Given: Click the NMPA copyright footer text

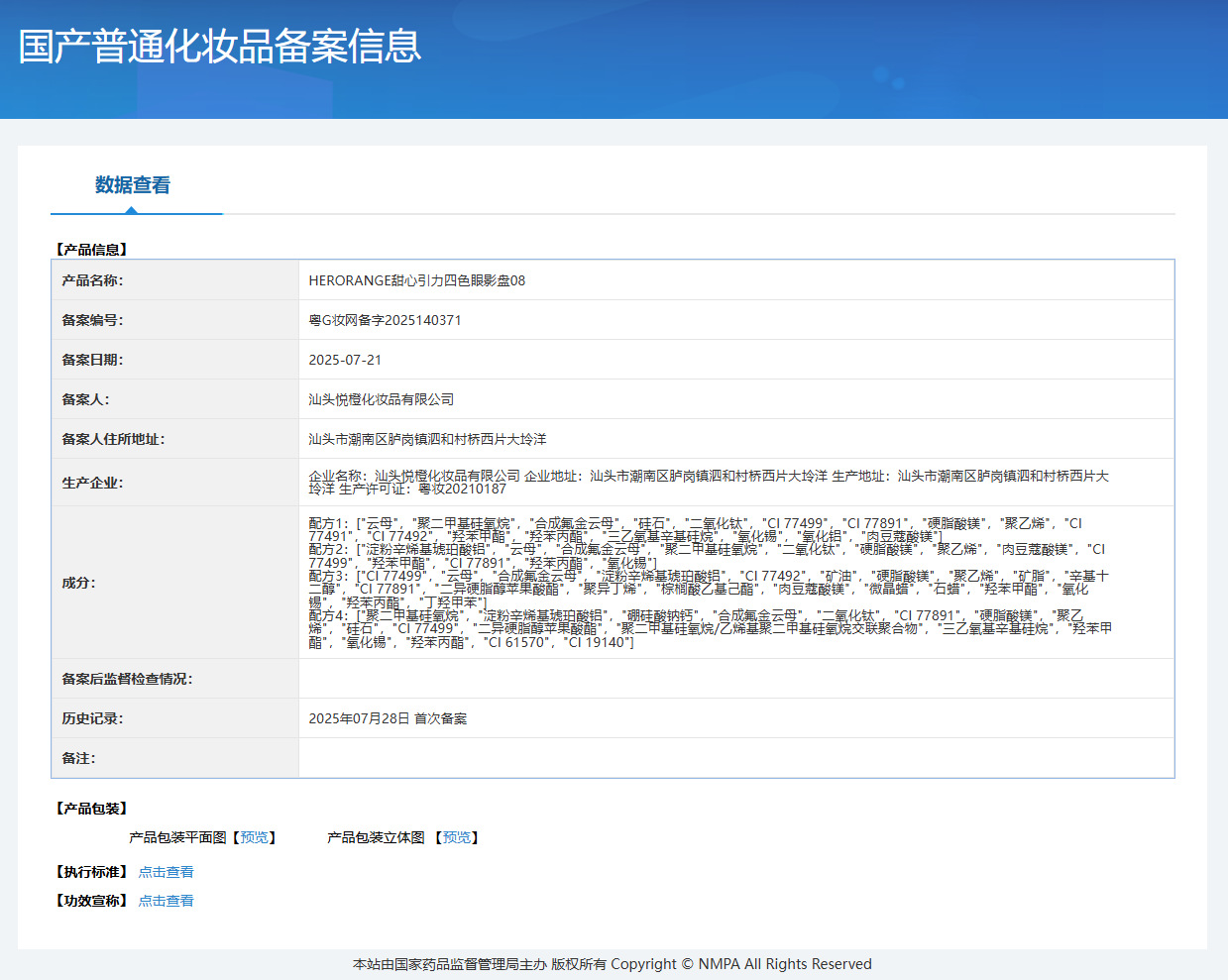Looking at the screenshot, I should [x=613, y=964].
